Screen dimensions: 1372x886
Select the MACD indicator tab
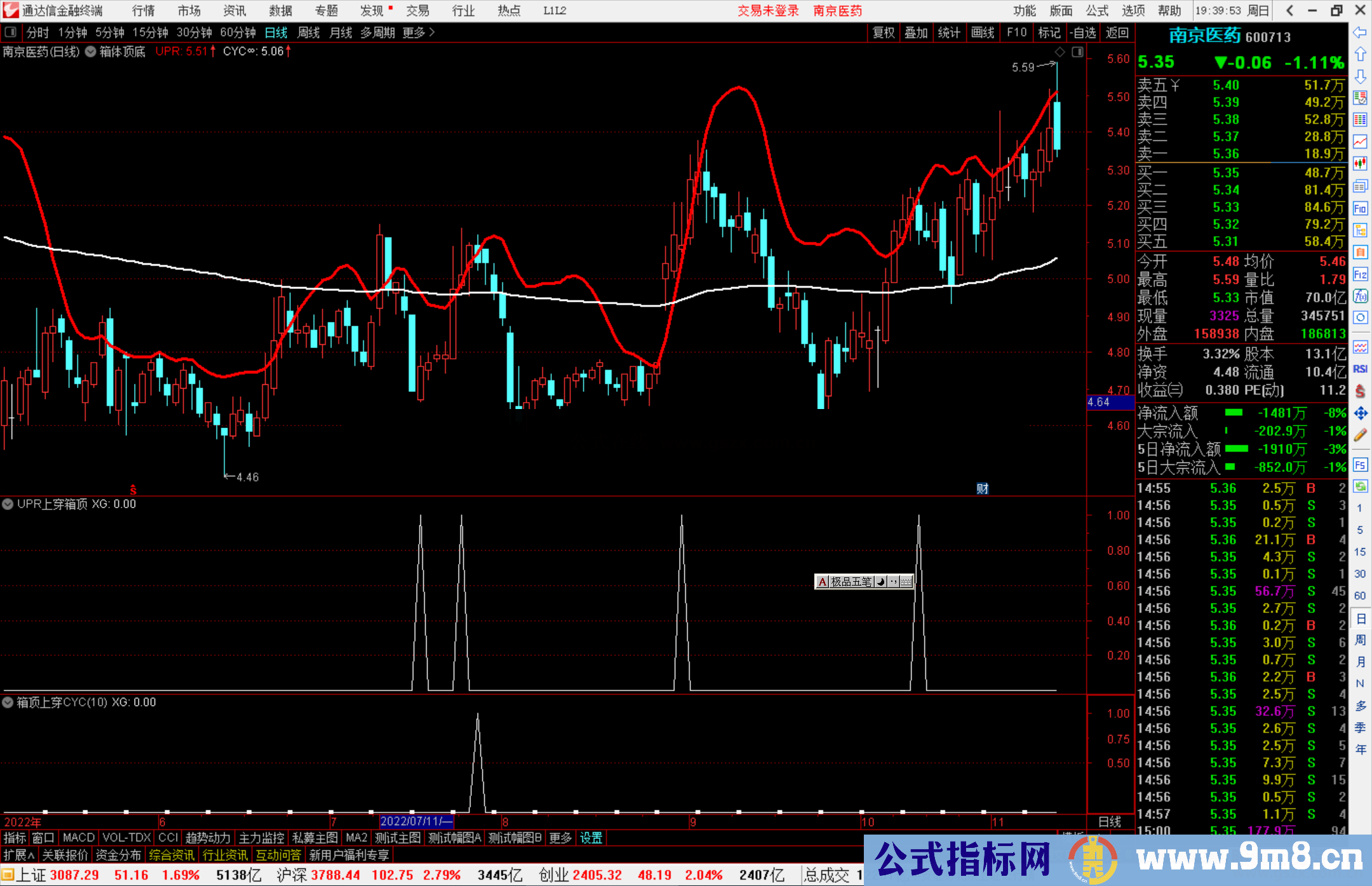78,838
